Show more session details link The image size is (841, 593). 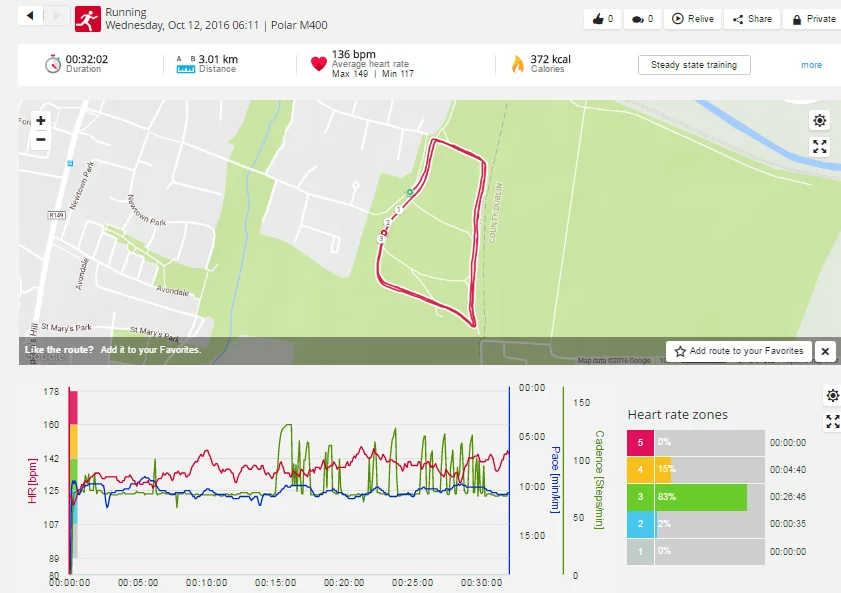pos(811,65)
